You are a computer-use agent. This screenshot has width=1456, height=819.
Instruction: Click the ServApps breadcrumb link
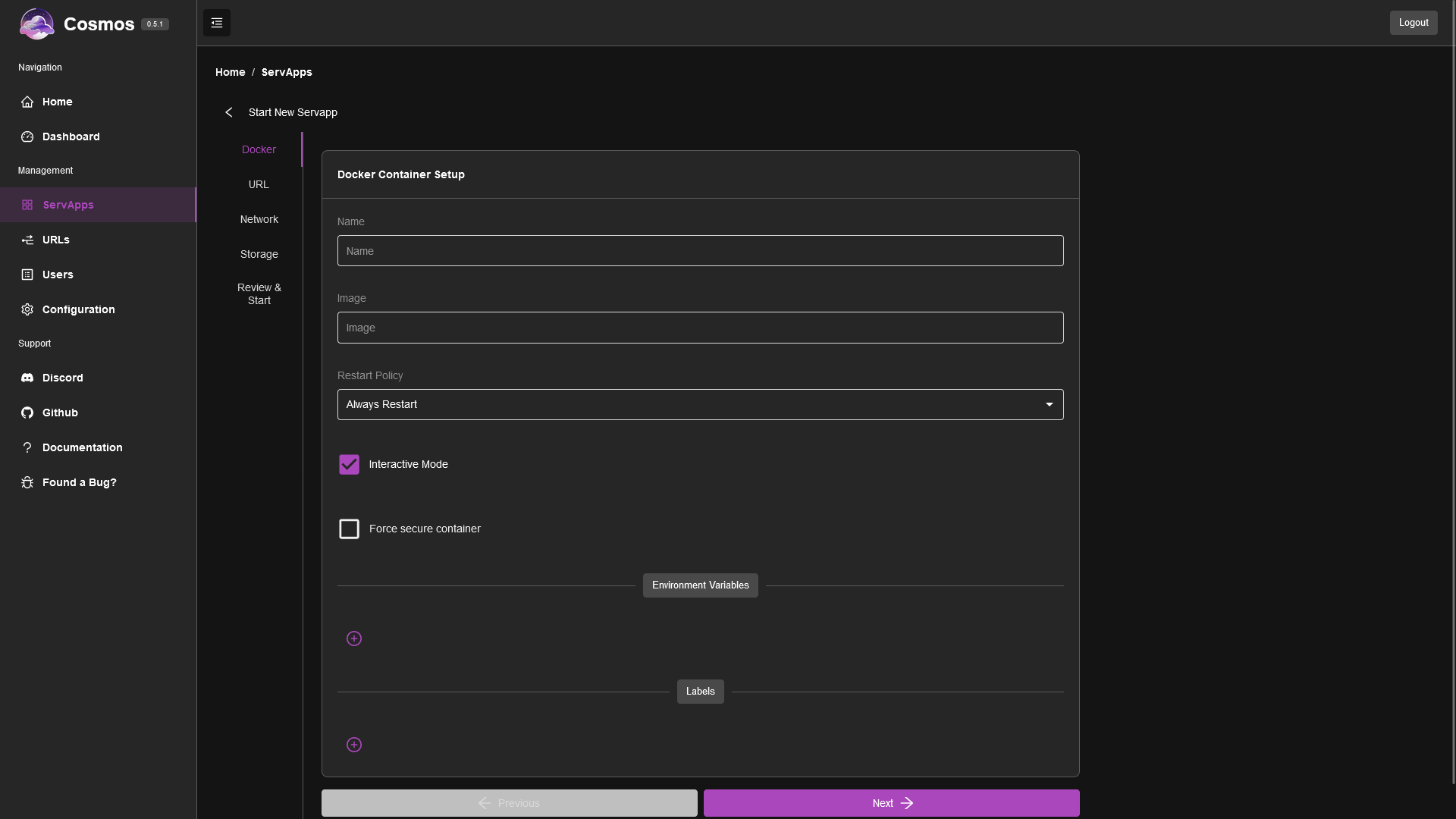point(287,72)
